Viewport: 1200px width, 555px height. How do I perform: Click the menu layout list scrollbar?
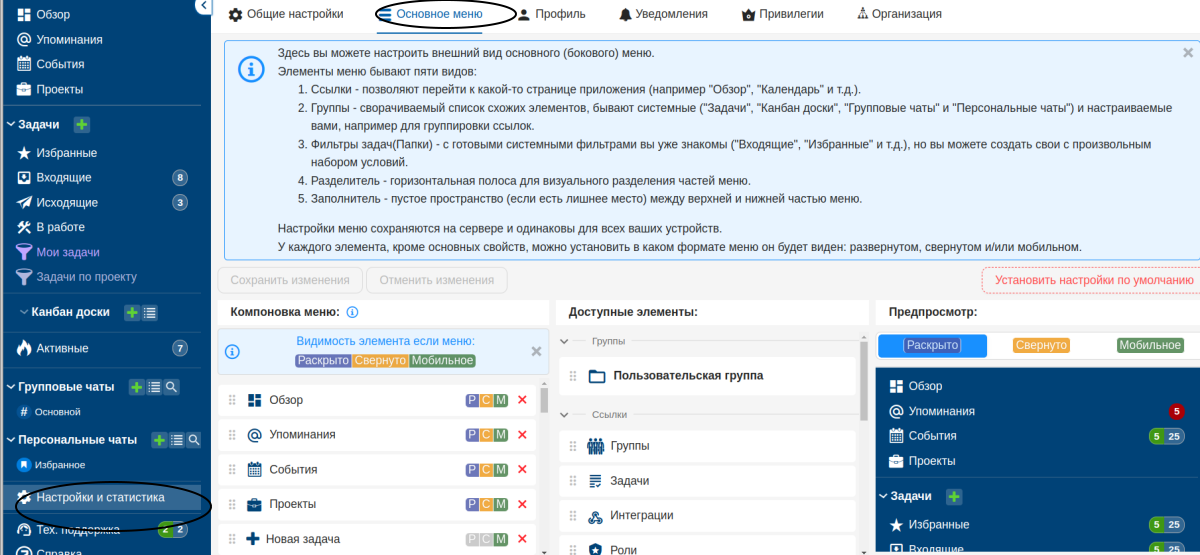click(x=544, y=400)
